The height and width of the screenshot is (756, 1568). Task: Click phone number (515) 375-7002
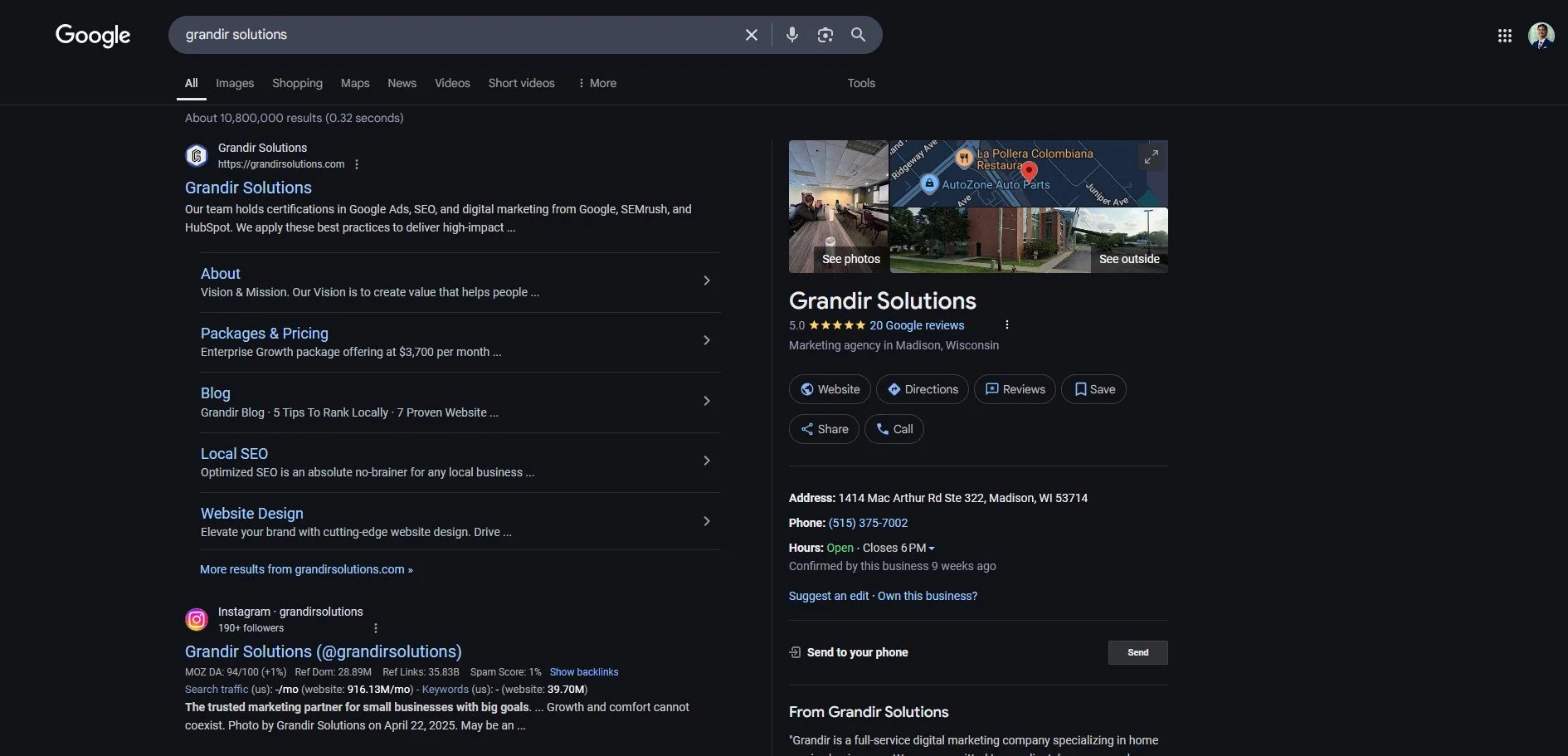coord(868,523)
